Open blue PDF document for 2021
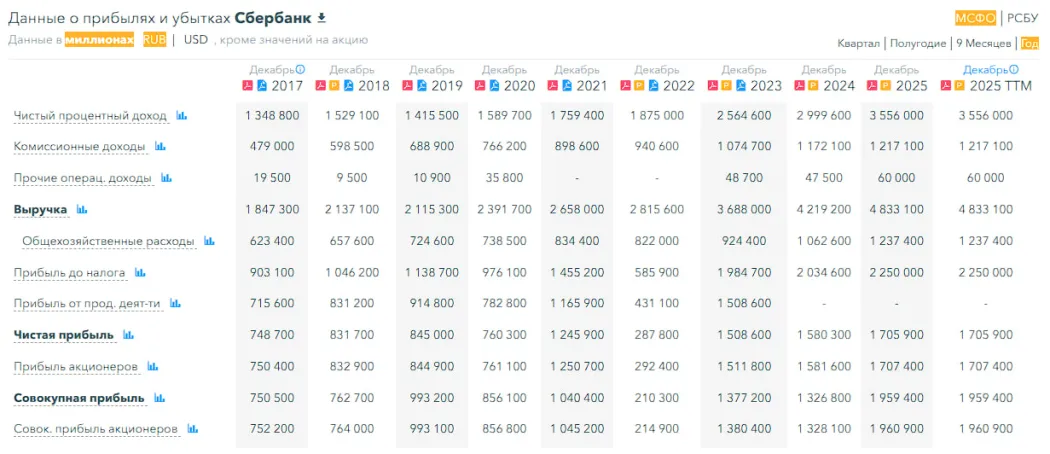The height and width of the screenshot is (454, 1050). coord(567,86)
